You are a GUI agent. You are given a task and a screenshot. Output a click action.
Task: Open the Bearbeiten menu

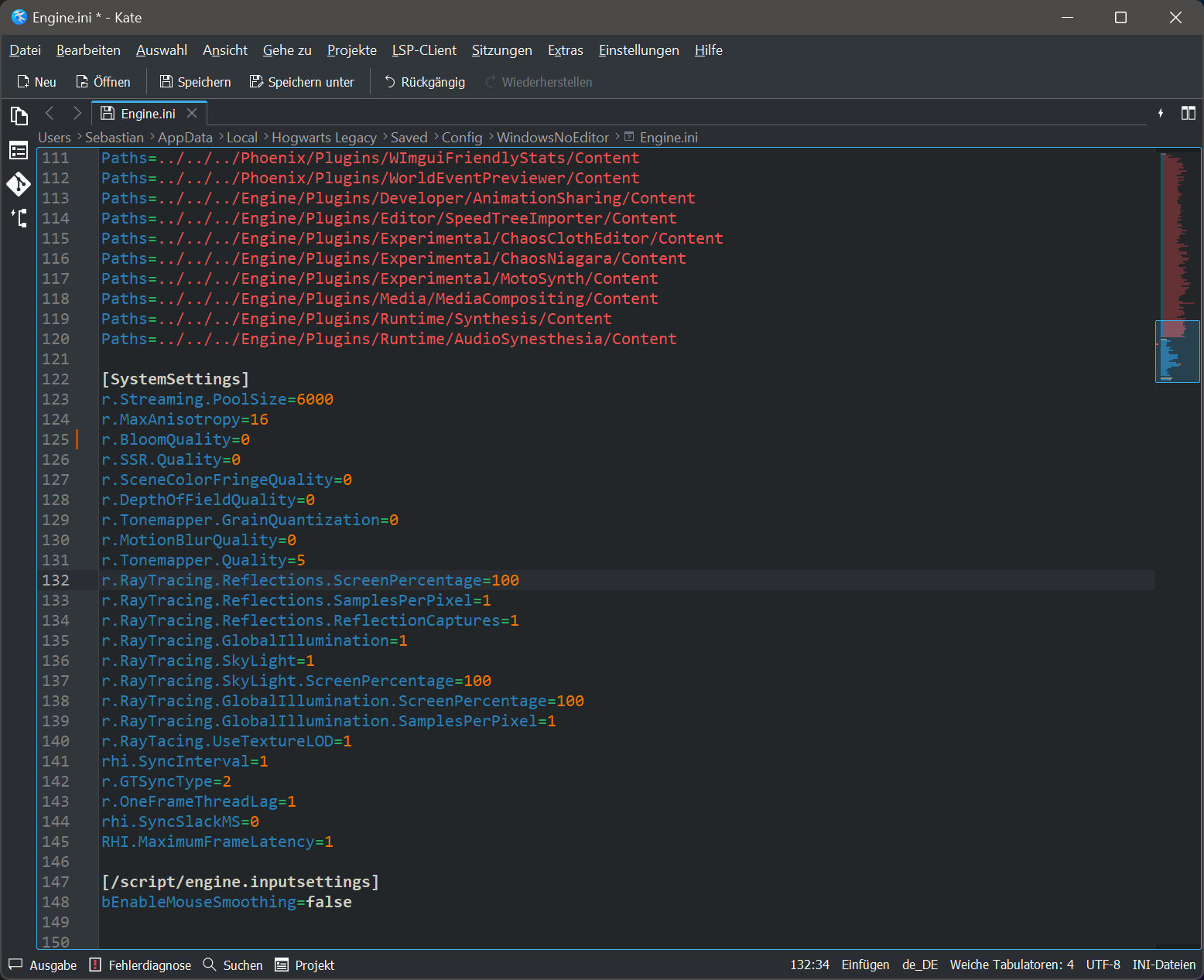(88, 50)
